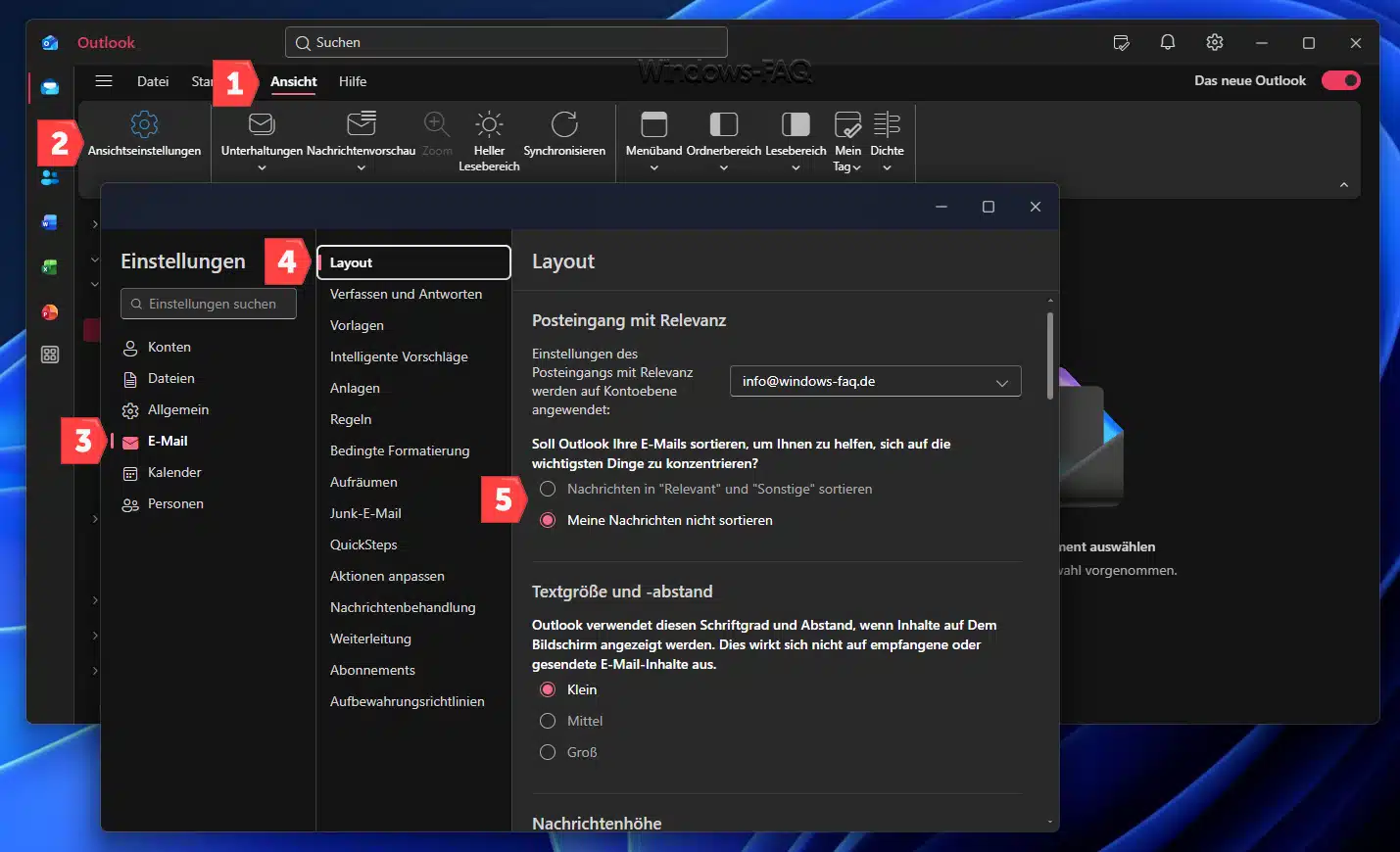This screenshot has height=852, width=1400.
Task: Go to Kalender settings category
Action: click(x=174, y=472)
